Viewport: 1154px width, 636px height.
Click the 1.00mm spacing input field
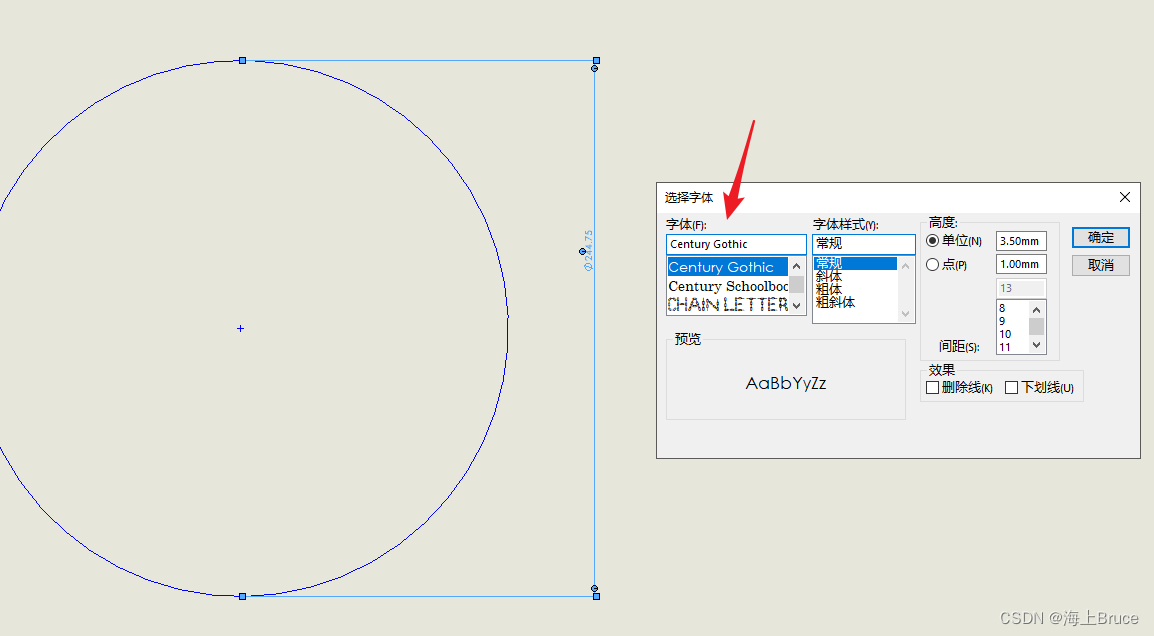(1021, 264)
